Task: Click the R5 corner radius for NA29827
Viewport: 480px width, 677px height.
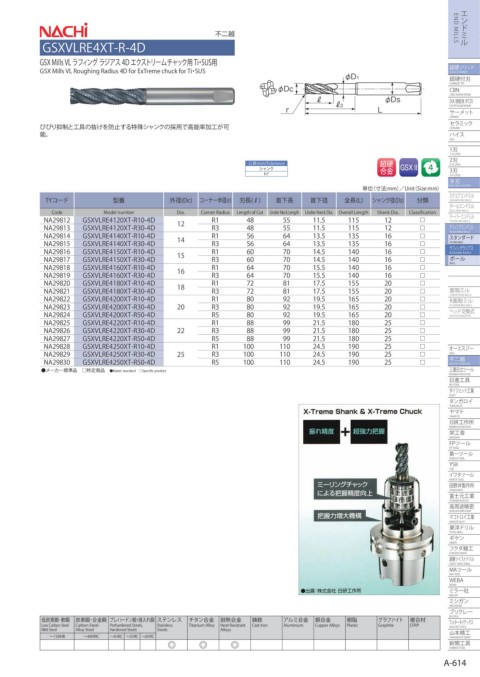Action: coord(215,338)
